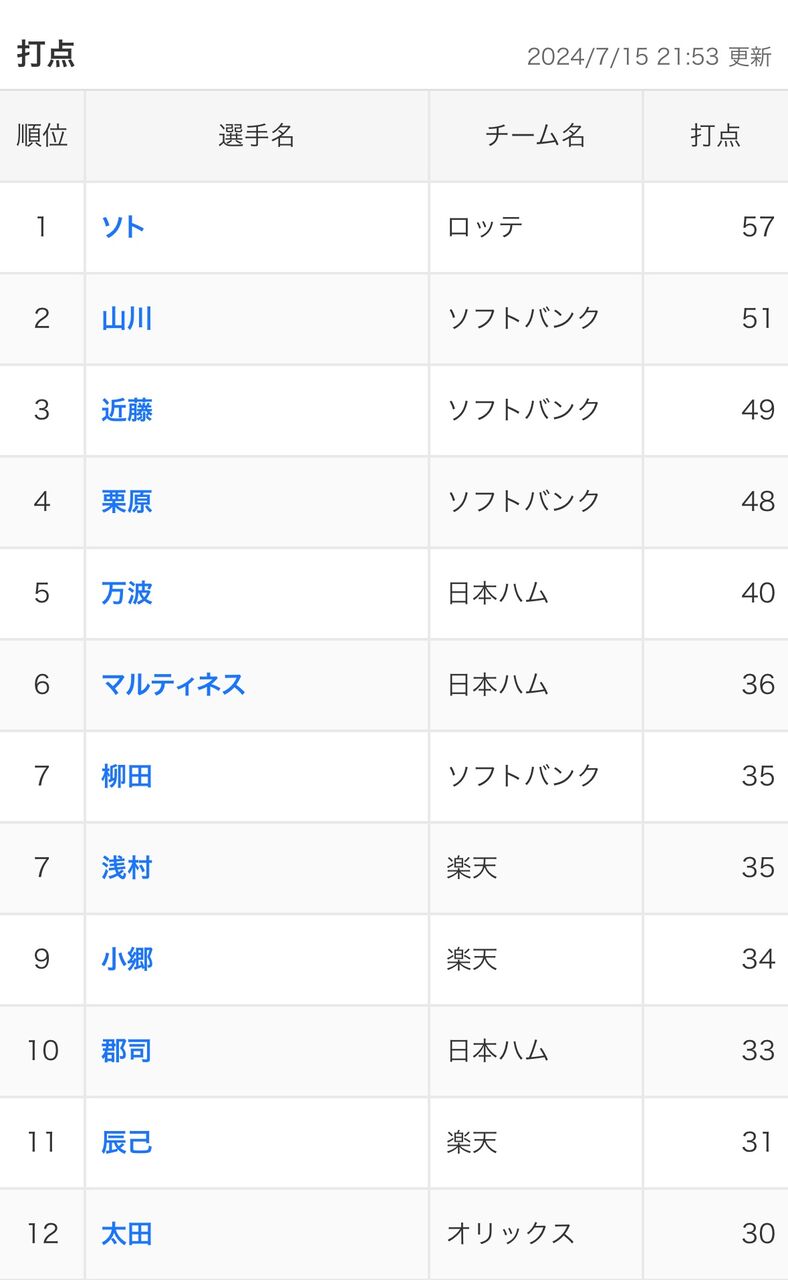Open player link 柳田
This screenshot has height=1280, width=788.
coord(127,776)
